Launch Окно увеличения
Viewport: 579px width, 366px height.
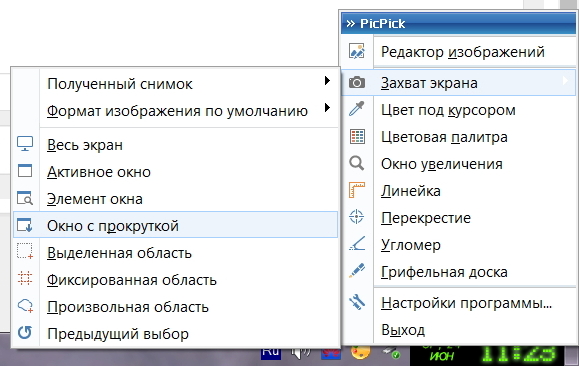click(x=458, y=164)
